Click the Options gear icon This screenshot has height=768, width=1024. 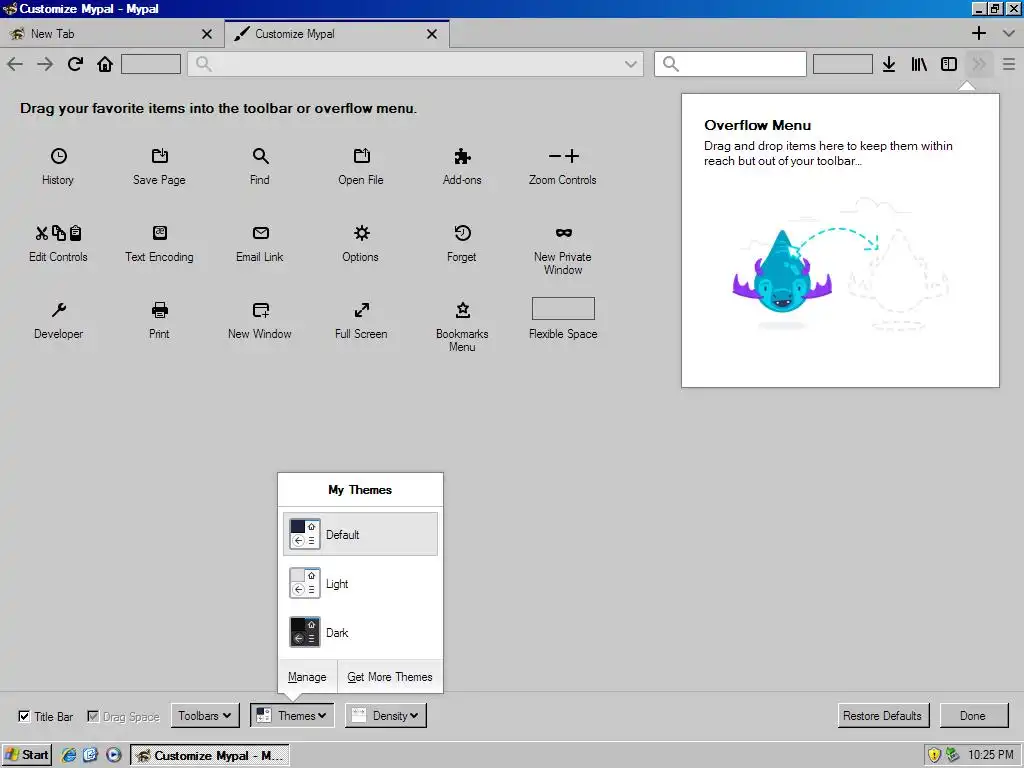(361, 233)
